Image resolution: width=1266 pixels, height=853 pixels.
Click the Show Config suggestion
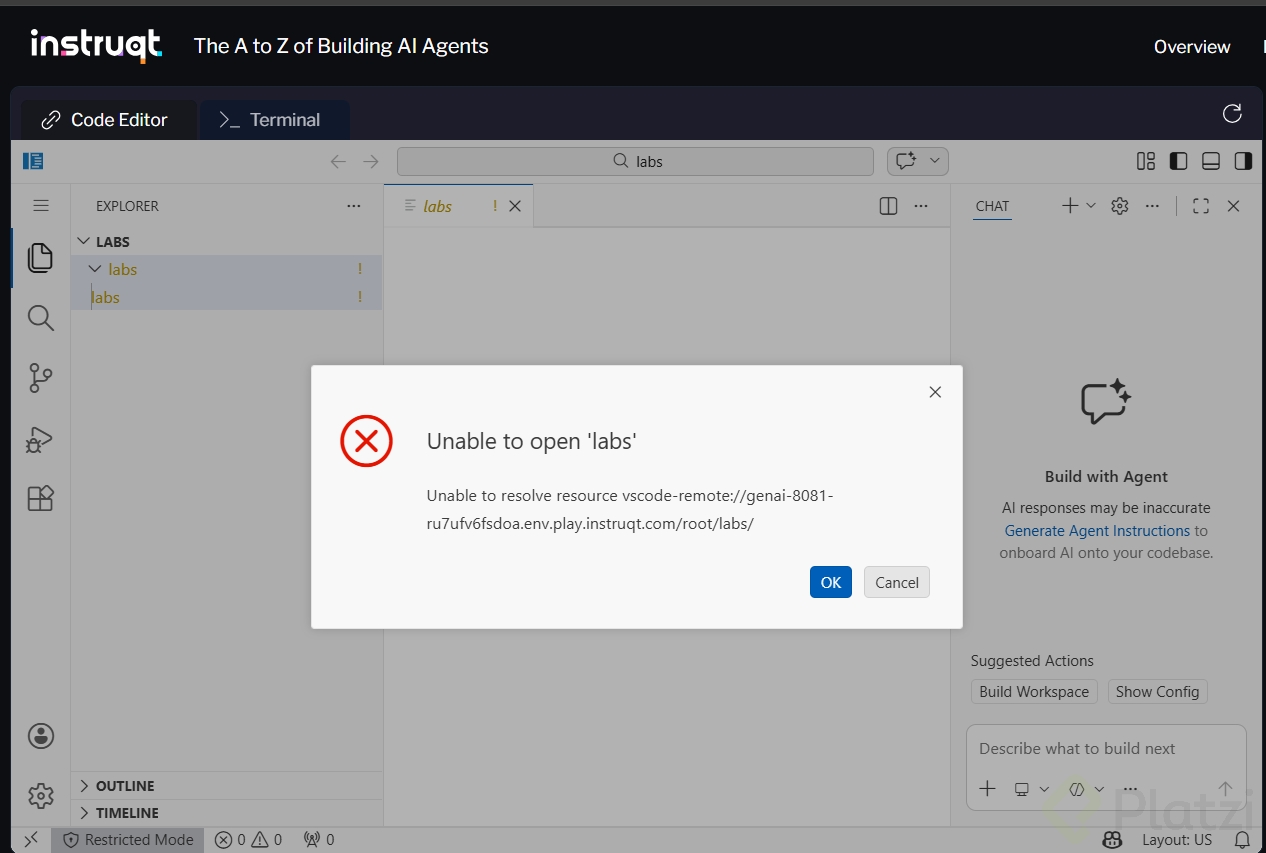pos(1157,692)
